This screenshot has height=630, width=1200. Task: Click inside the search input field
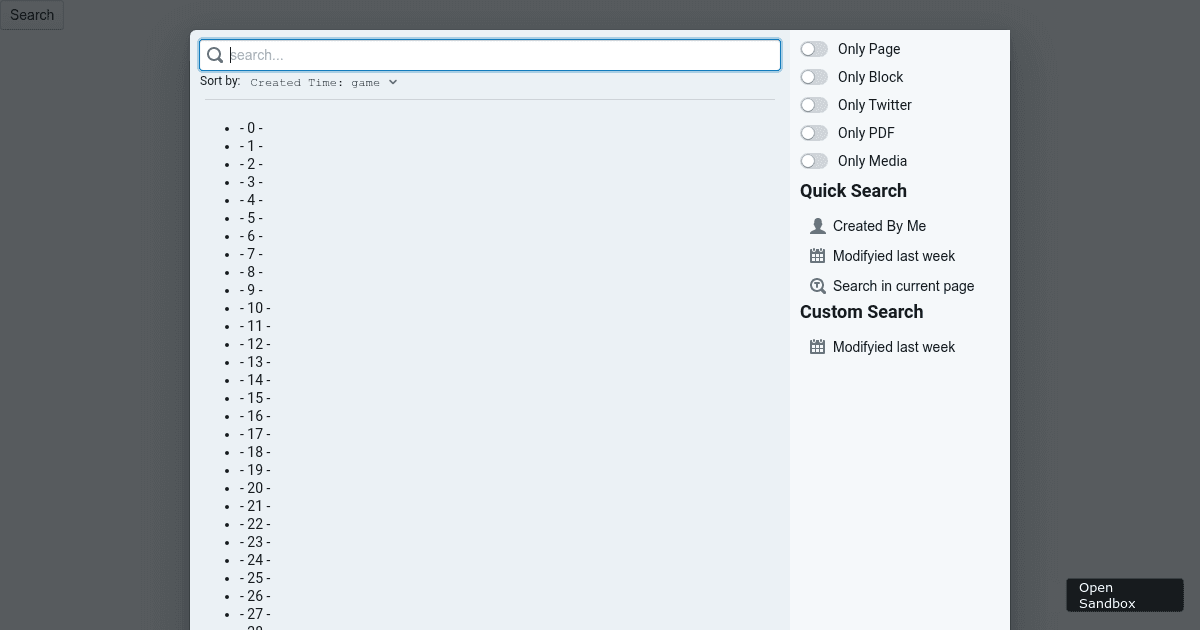(x=490, y=55)
